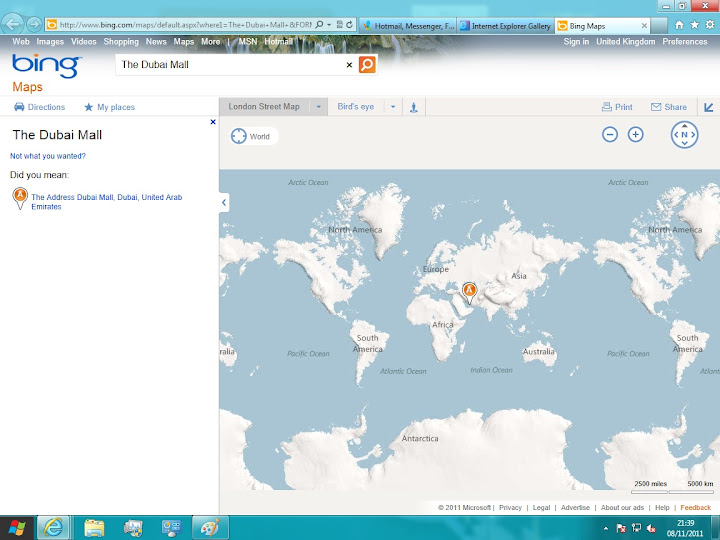The image size is (720, 540).
Task: Click the Advertise footer link
Action: 575,507
